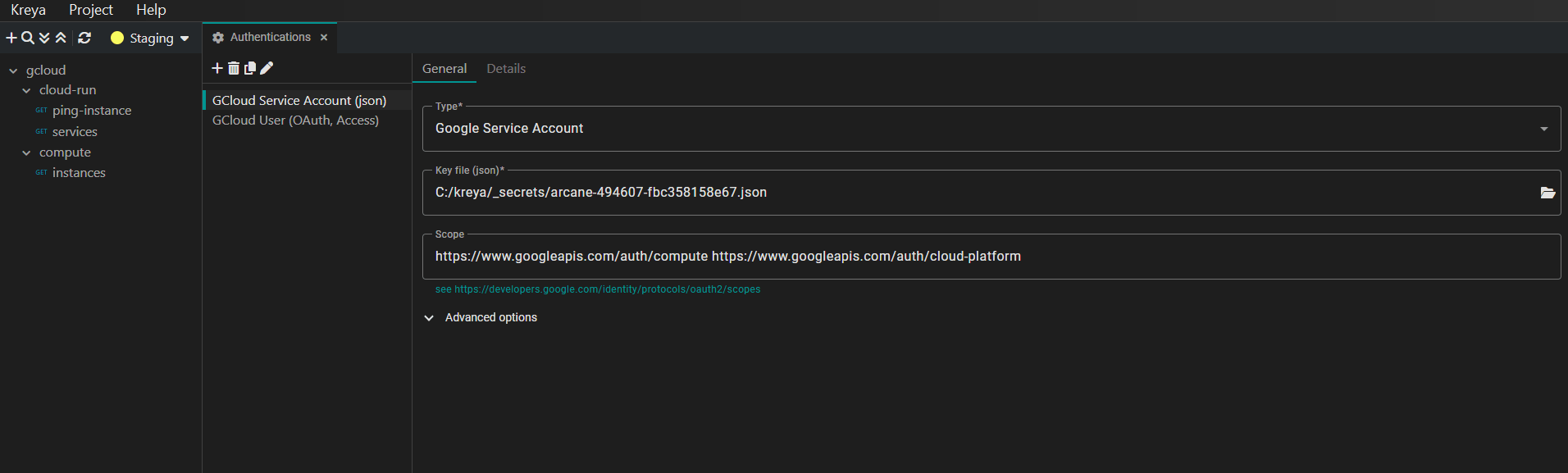Screen dimensions: 1568x473
Task: Switch to the Details tab
Action: (506, 69)
